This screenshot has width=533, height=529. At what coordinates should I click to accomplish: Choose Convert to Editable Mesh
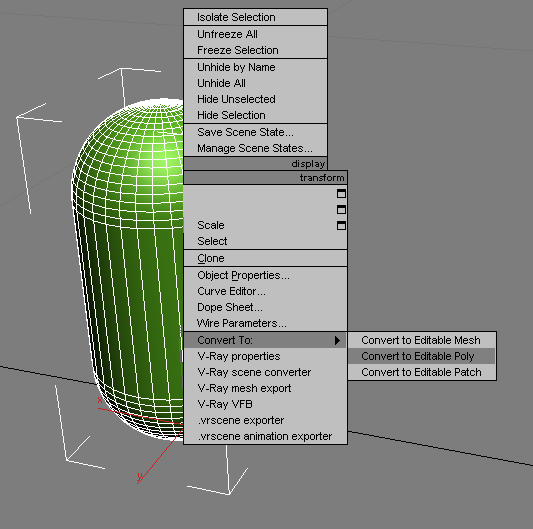(x=422, y=340)
